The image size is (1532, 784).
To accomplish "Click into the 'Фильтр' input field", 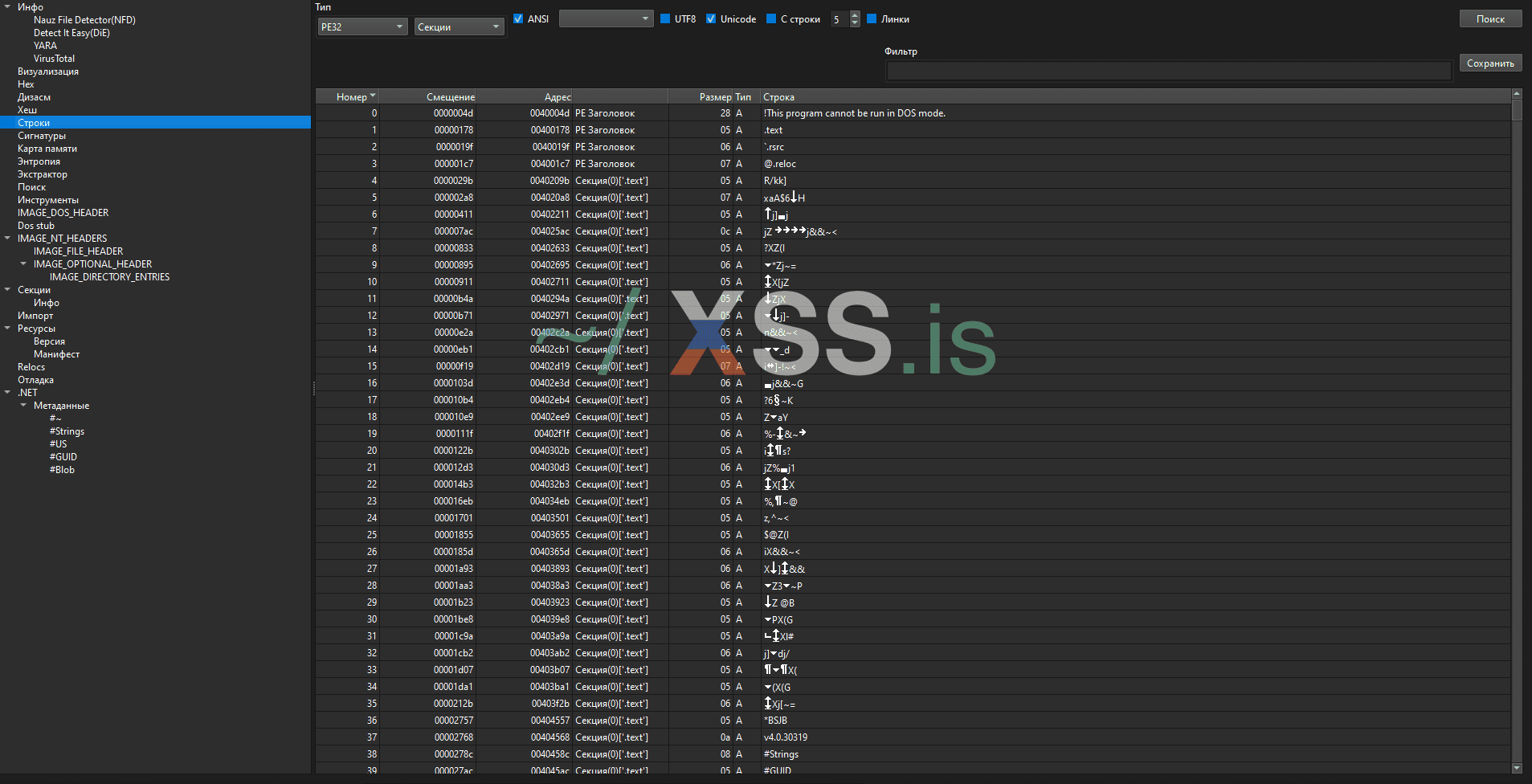I will click(x=1169, y=71).
